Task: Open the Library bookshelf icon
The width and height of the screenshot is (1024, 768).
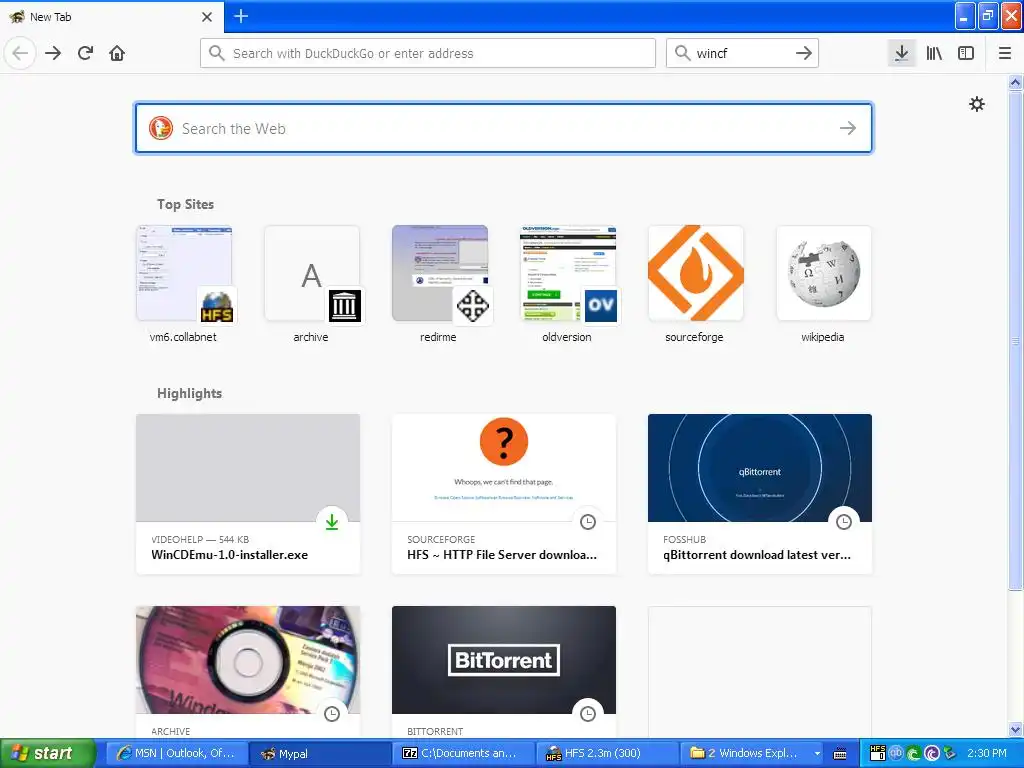Action: point(934,53)
